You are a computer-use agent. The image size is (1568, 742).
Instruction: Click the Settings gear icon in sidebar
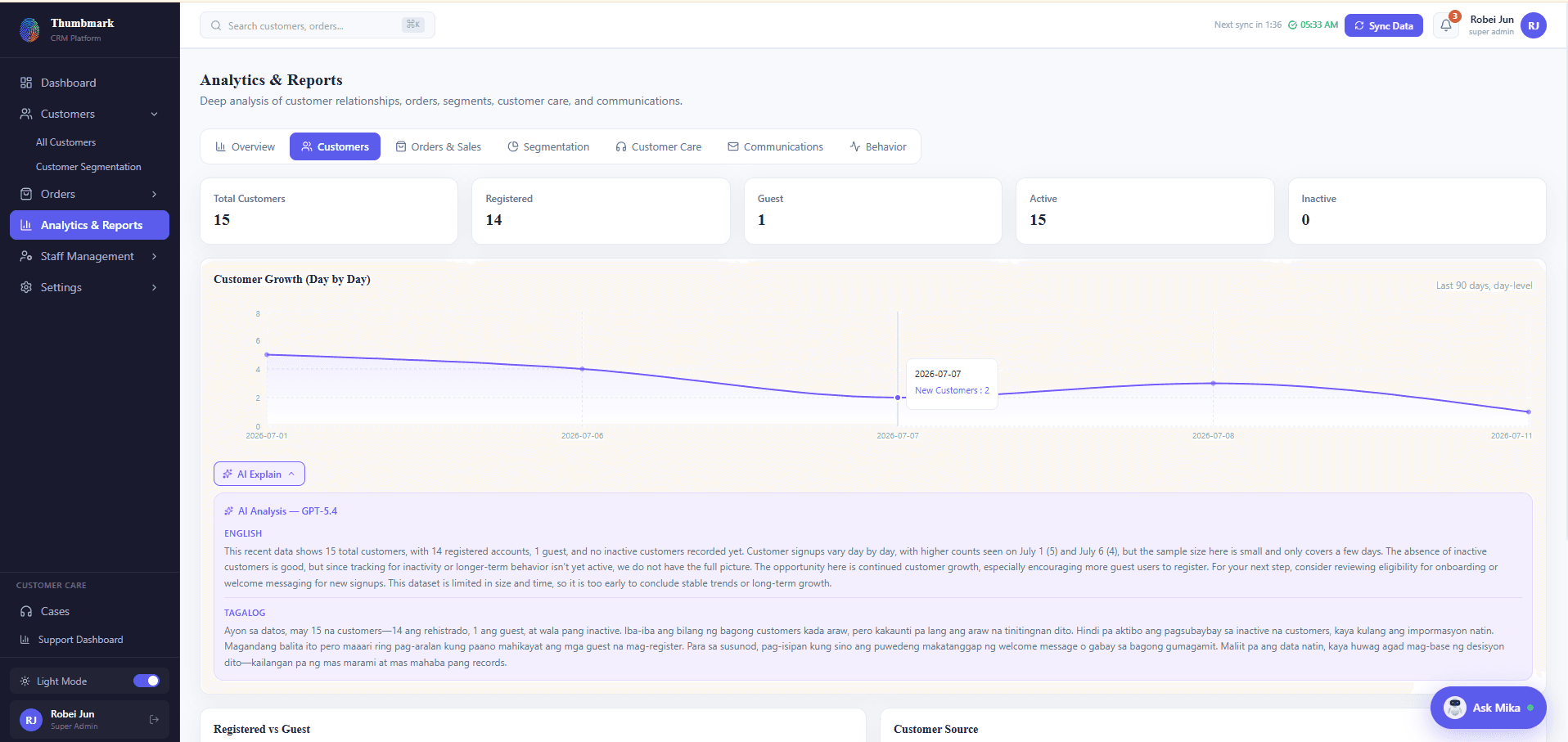pos(26,287)
